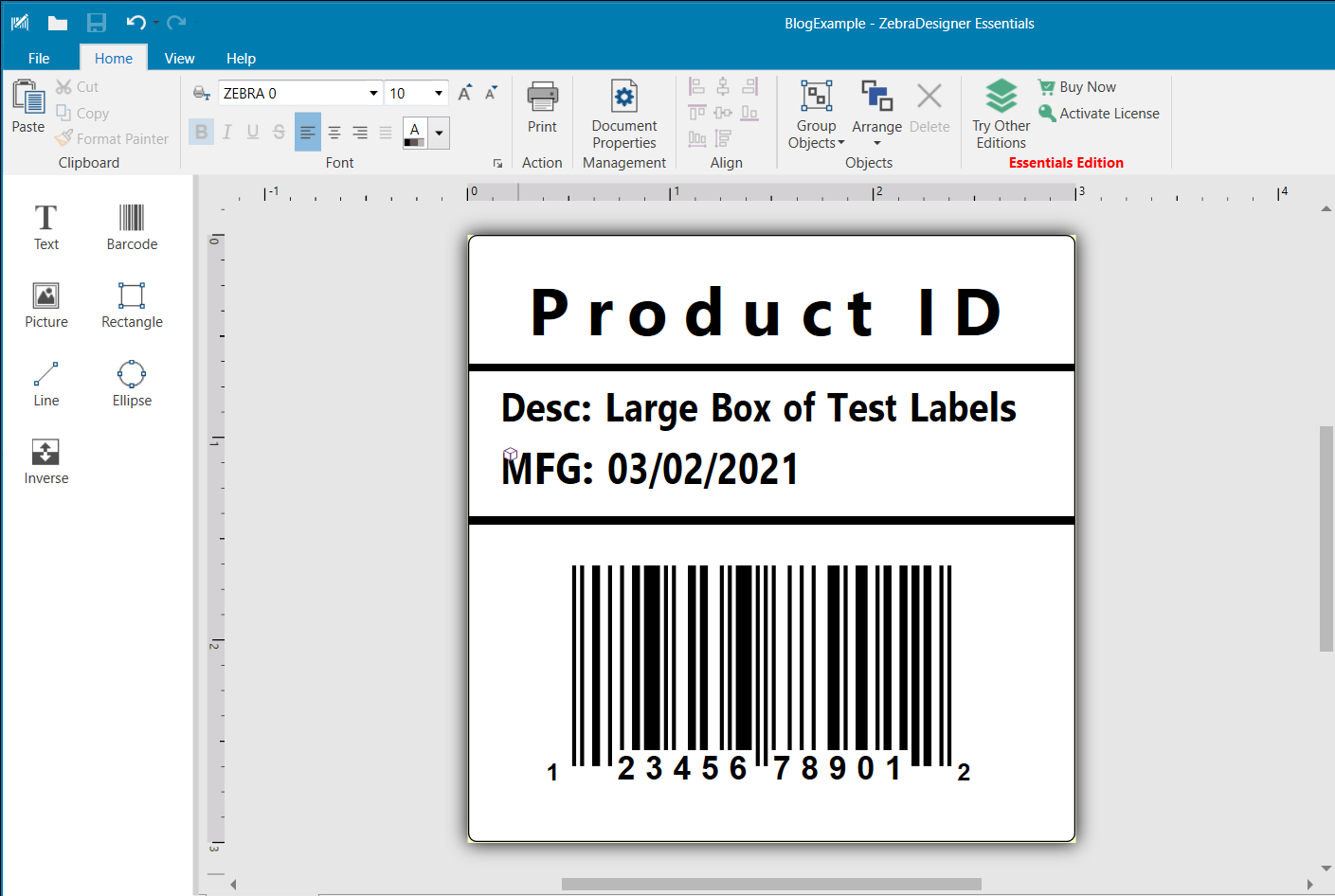1335x896 pixels.
Task: Click the font color A swatch
Action: (x=414, y=133)
